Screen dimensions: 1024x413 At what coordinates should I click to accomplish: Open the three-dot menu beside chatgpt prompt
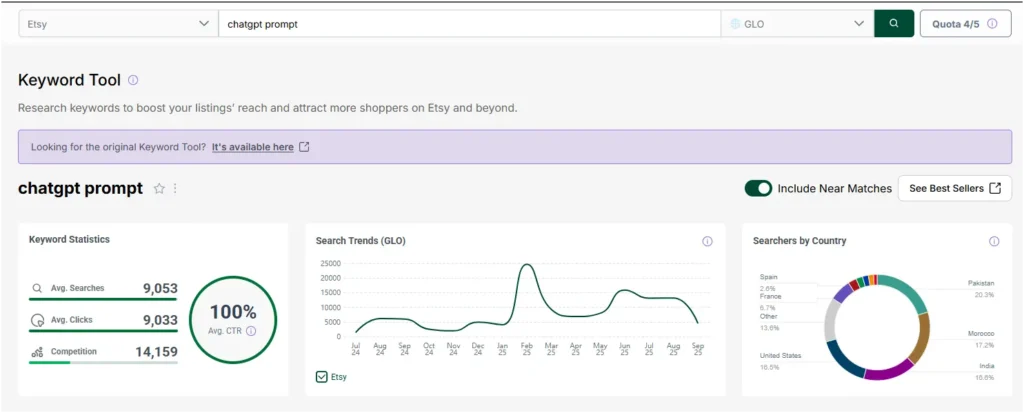(x=175, y=188)
